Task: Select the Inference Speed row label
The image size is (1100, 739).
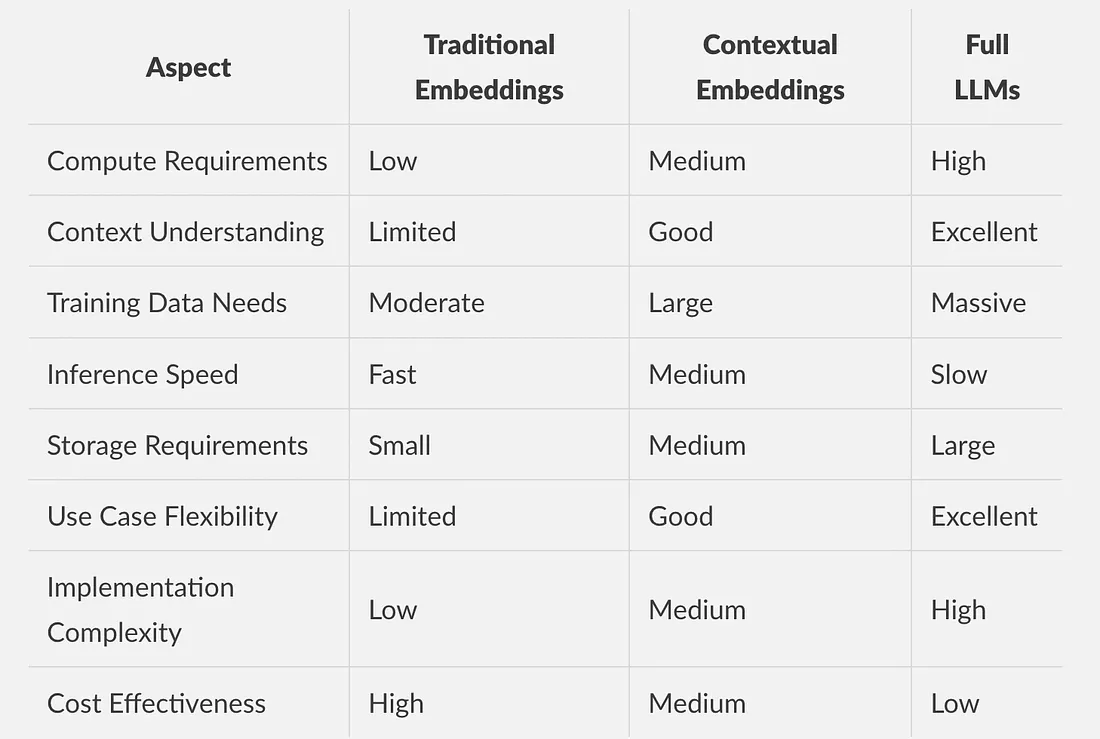Action: click(142, 375)
